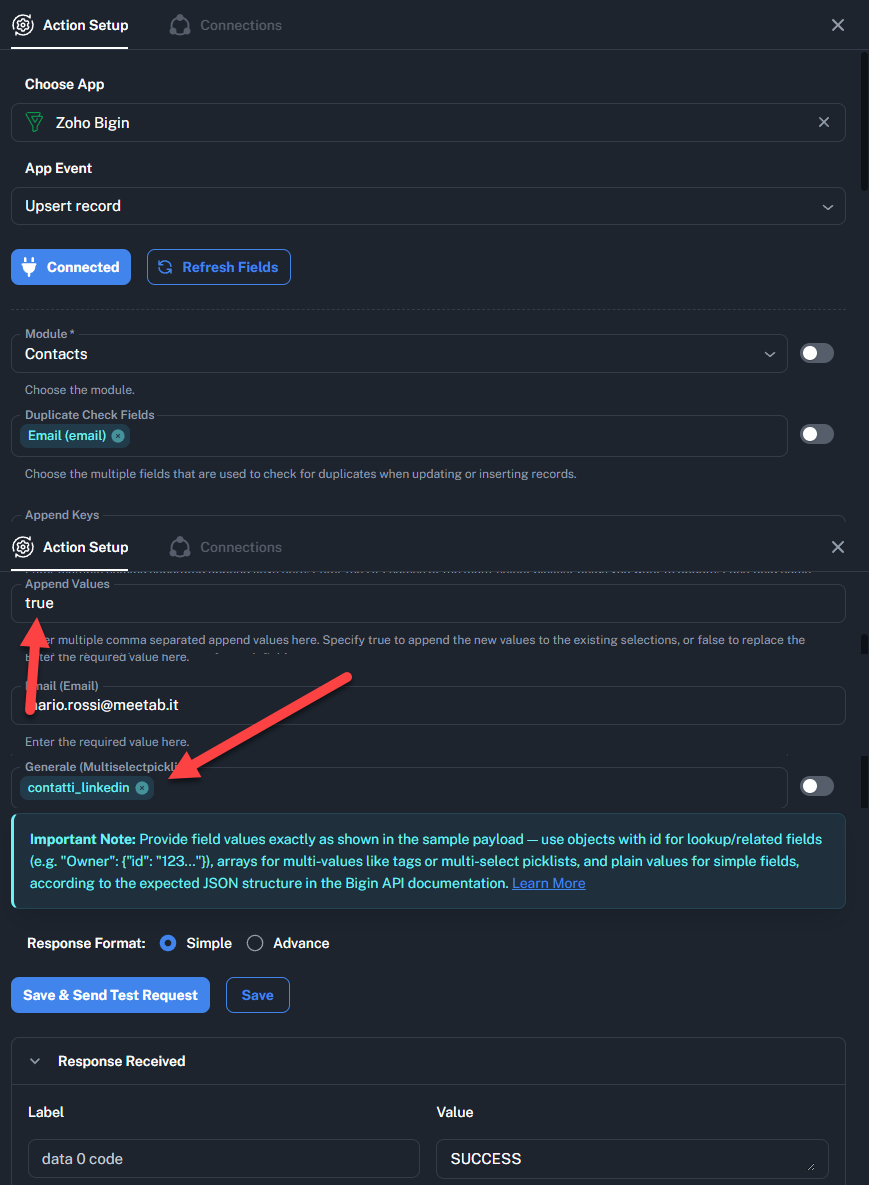869x1185 pixels.
Task: Toggle the Duplicate Check Fields switch
Action: pos(816,434)
